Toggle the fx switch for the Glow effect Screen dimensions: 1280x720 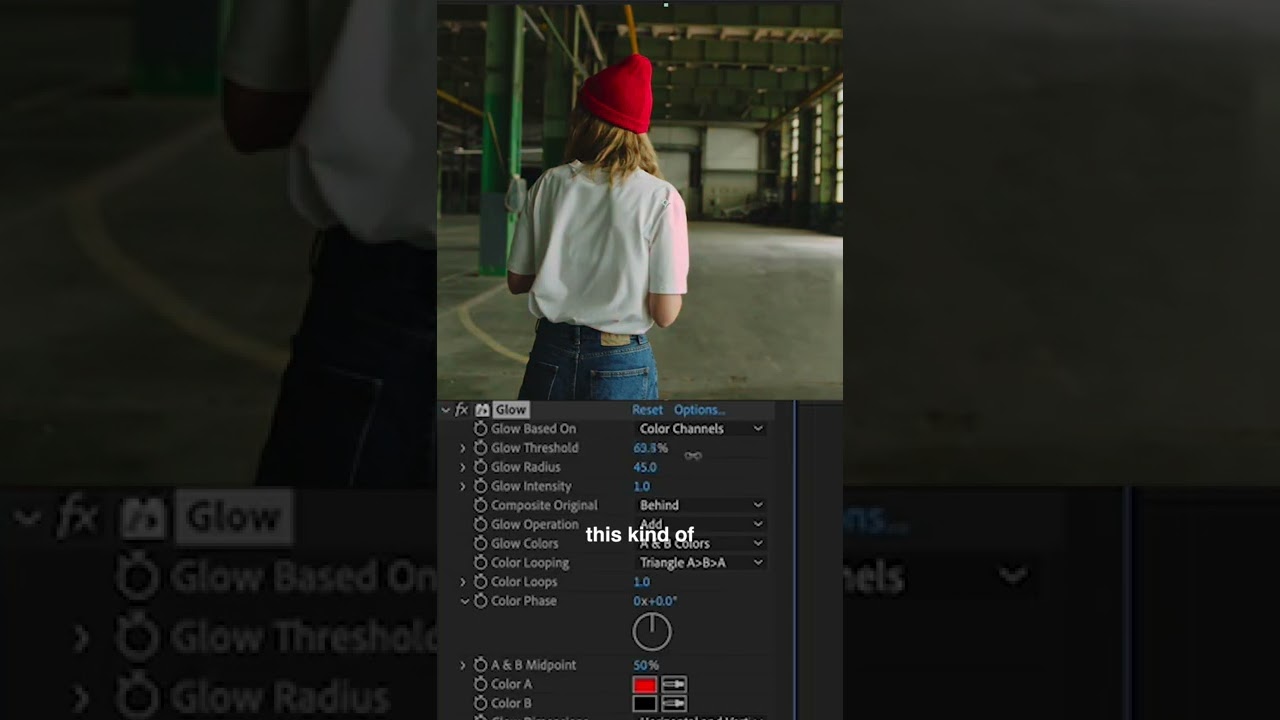click(462, 410)
